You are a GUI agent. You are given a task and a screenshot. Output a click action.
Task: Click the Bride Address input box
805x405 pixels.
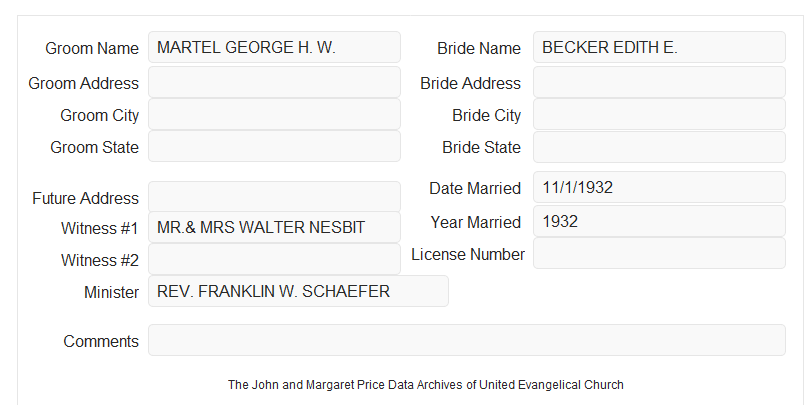(659, 82)
